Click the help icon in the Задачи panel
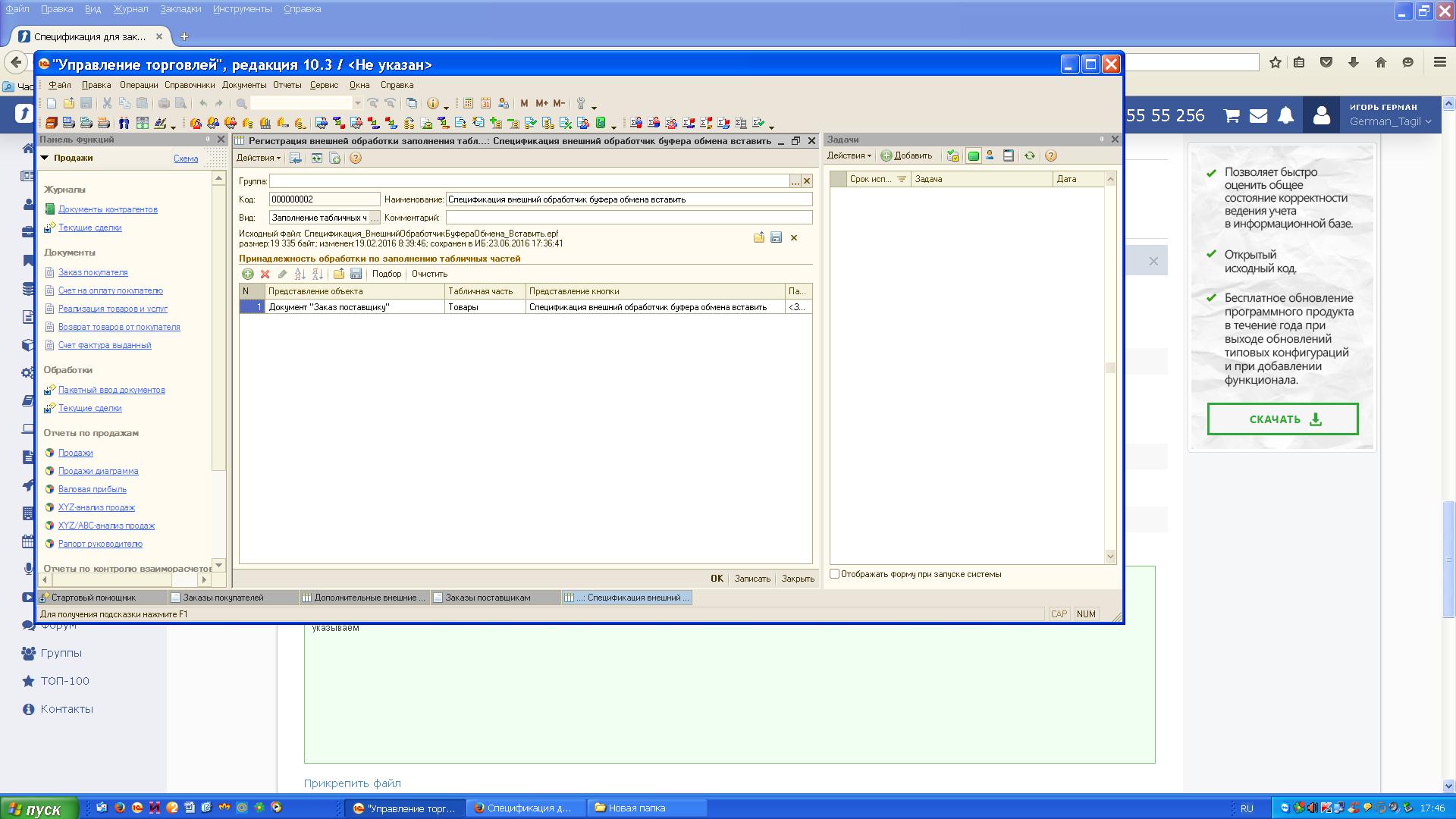Screen dimensions: 1456x819 pos(1050,155)
